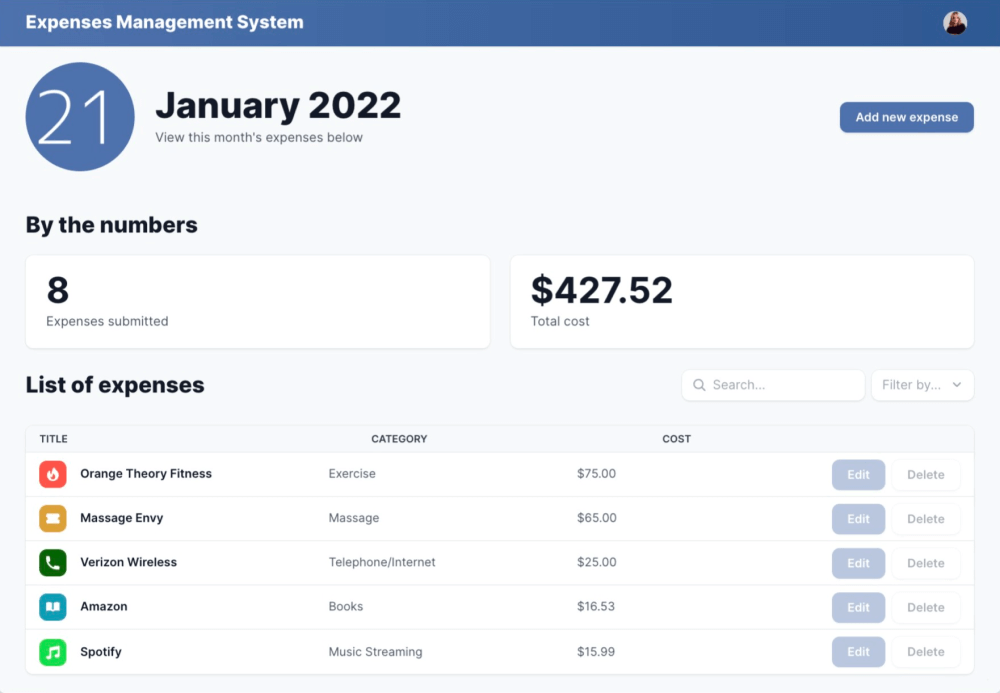Select the Orange Theory Fitness title
The height and width of the screenshot is (693, 1000).
[x=146, y=474]
